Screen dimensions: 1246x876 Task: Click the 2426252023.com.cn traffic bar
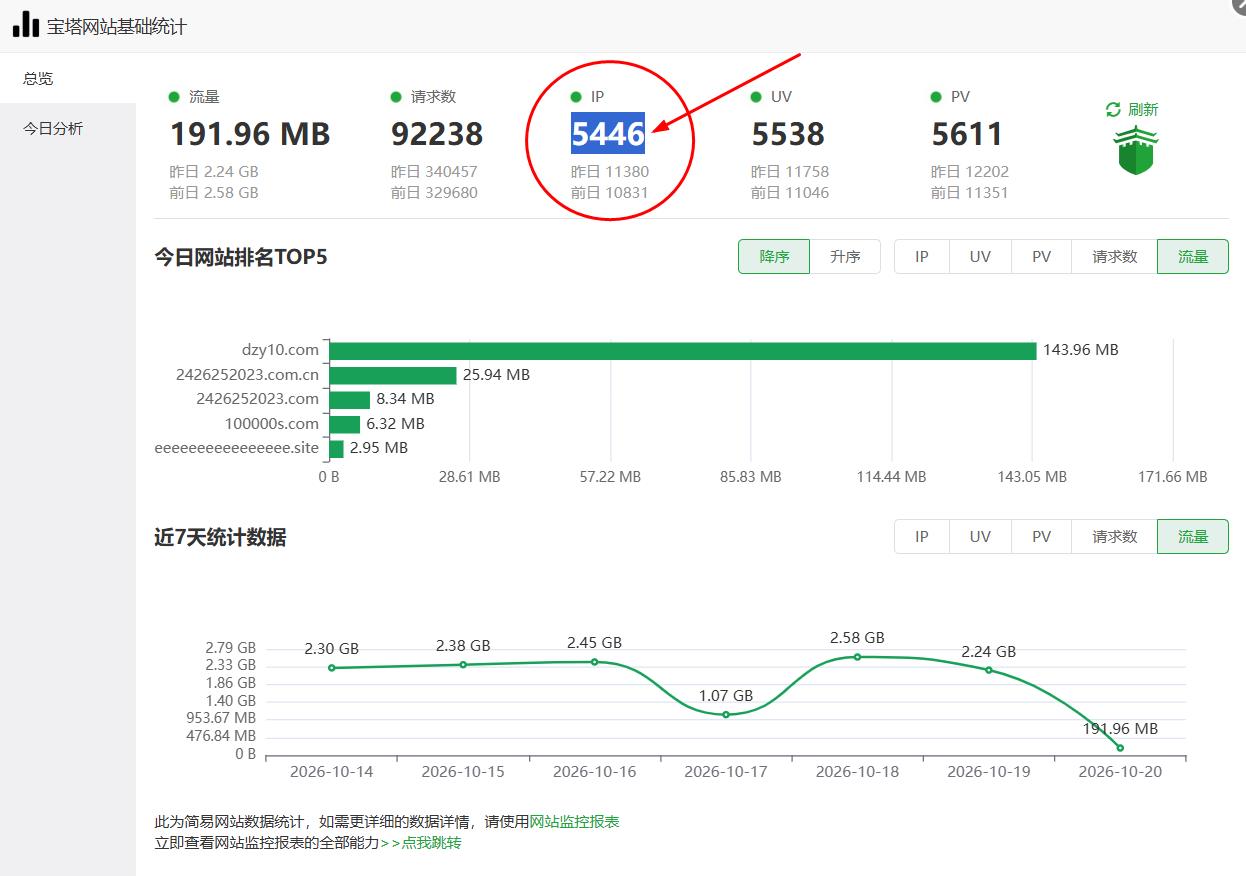click(393, 375)
